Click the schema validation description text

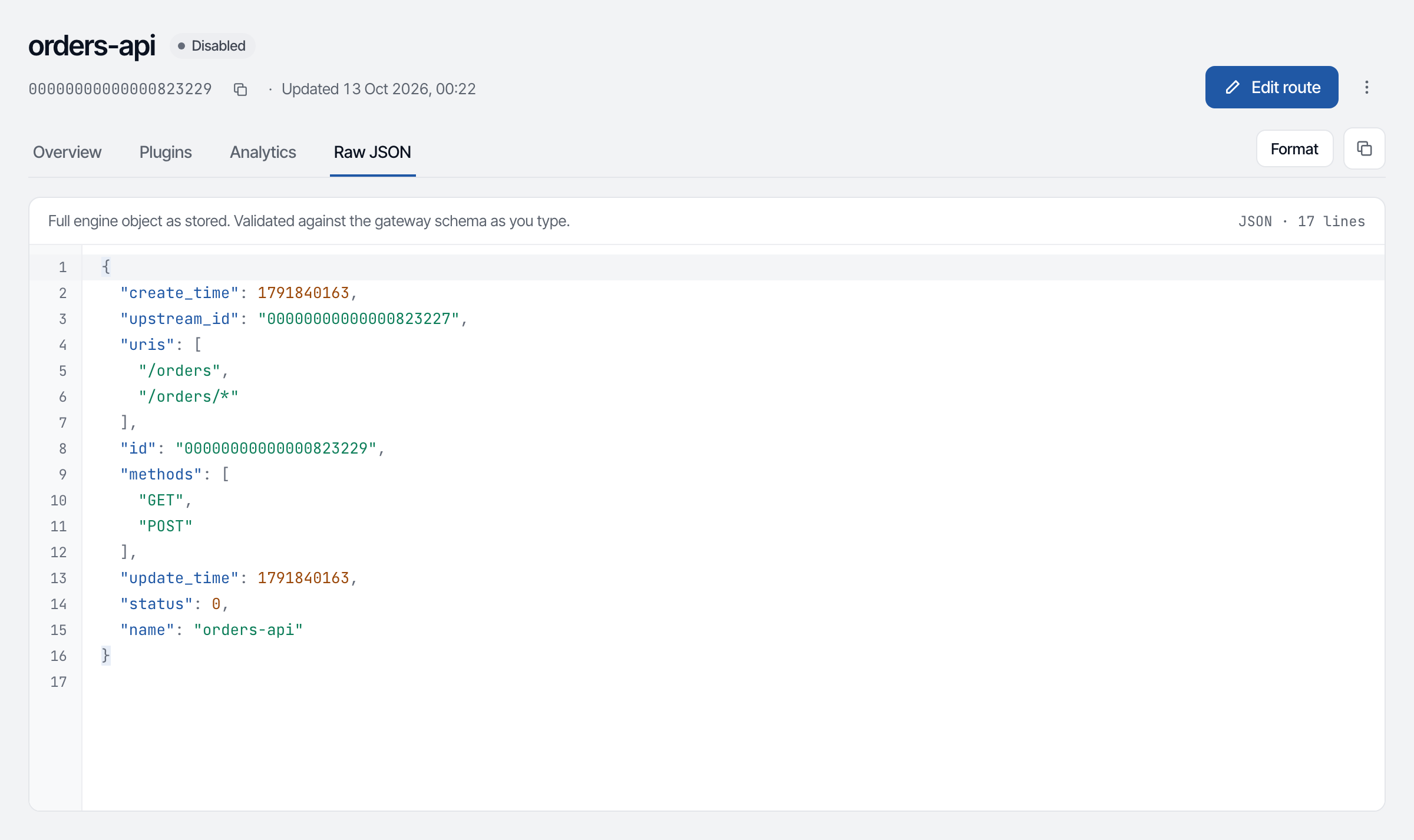[x=309, y=221]
